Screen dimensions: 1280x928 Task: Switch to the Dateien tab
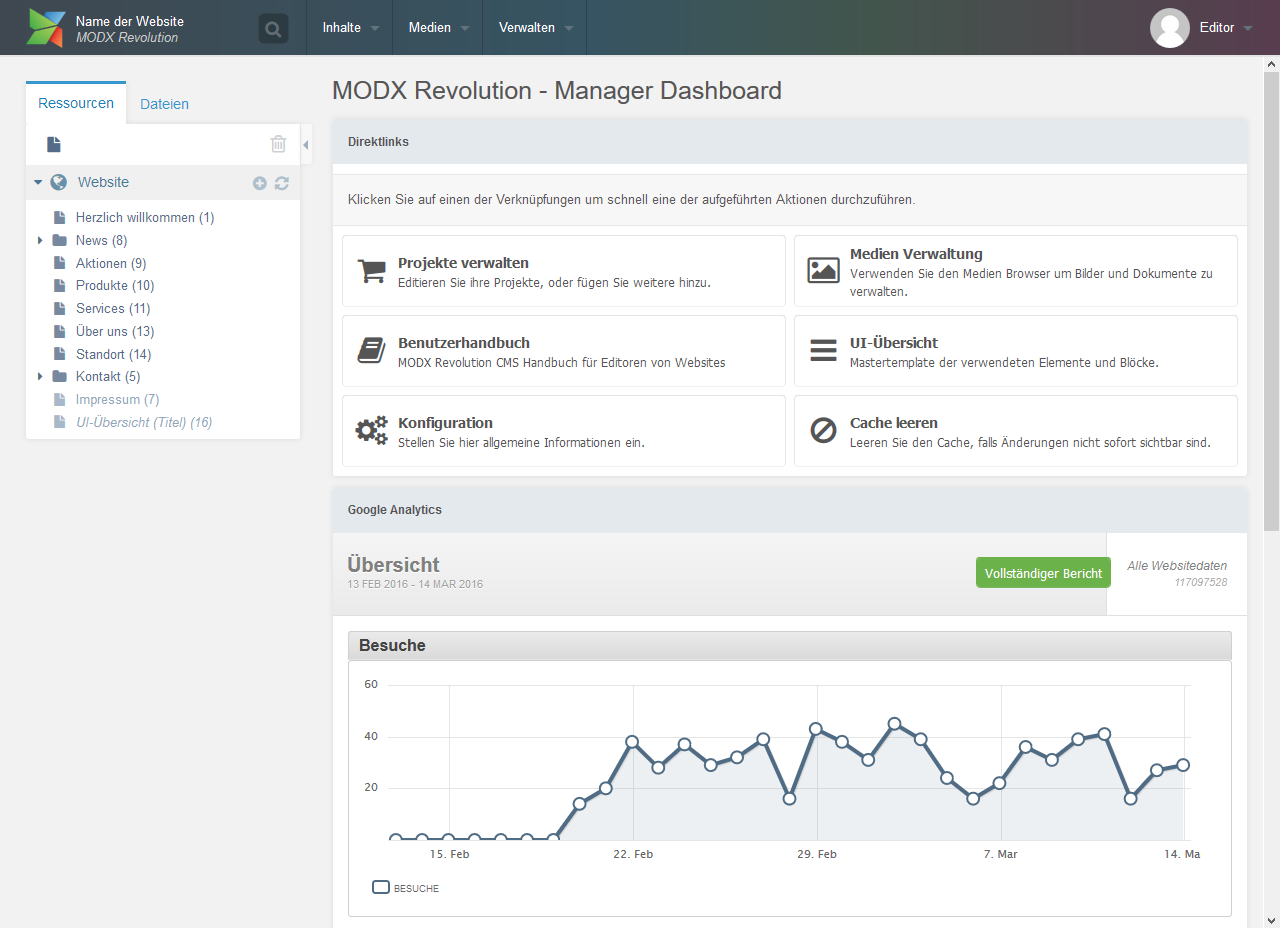[x=164, y=103]
